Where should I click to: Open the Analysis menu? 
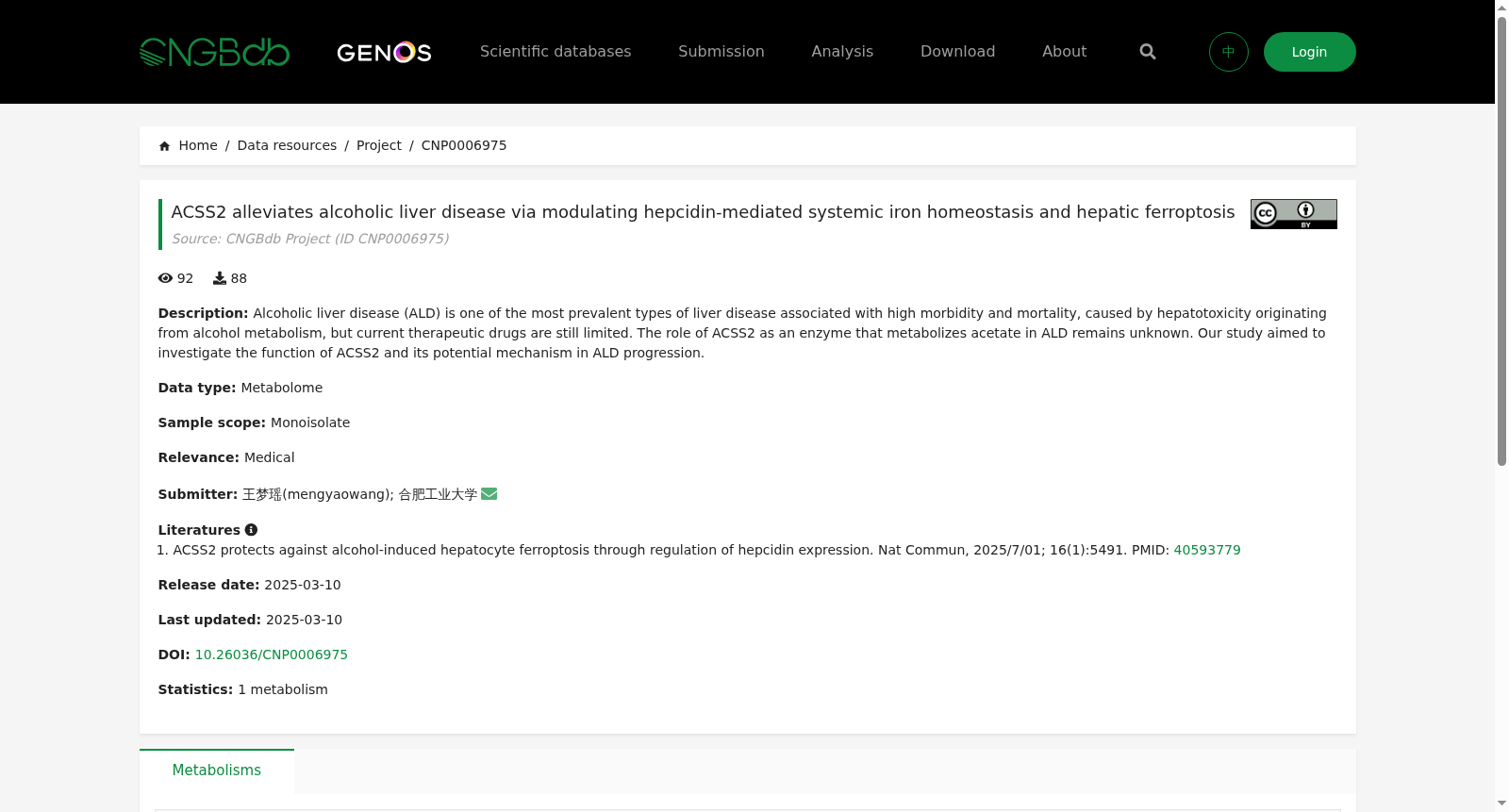point(842,52)
